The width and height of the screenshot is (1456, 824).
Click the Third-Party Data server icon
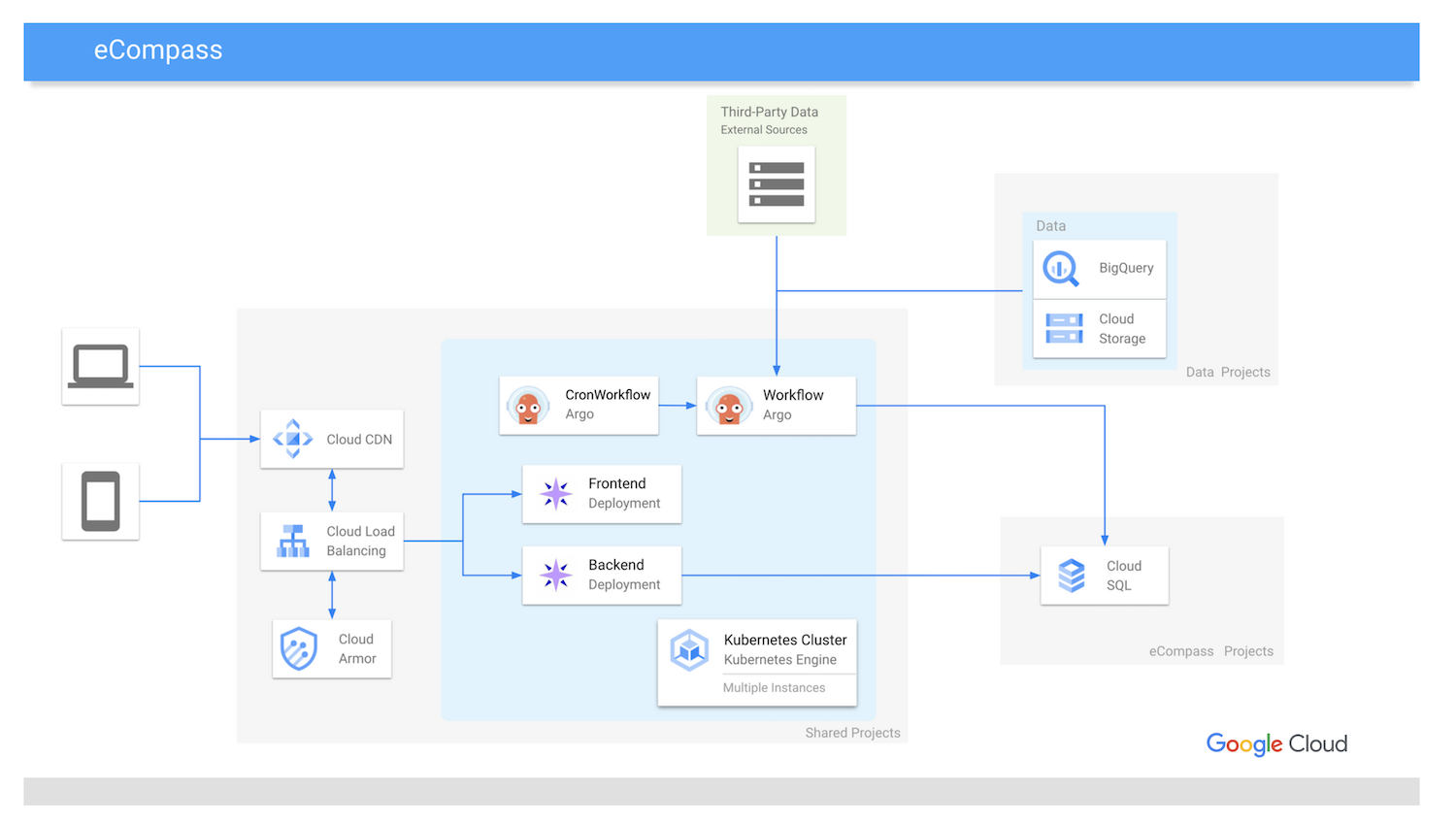coord(777,184)
